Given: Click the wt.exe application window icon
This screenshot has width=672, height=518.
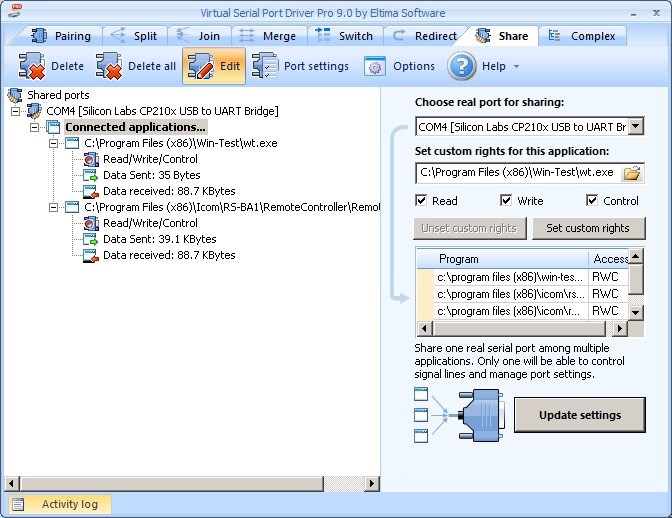Looking at the screenshot, I should click(x=72, y=143).
